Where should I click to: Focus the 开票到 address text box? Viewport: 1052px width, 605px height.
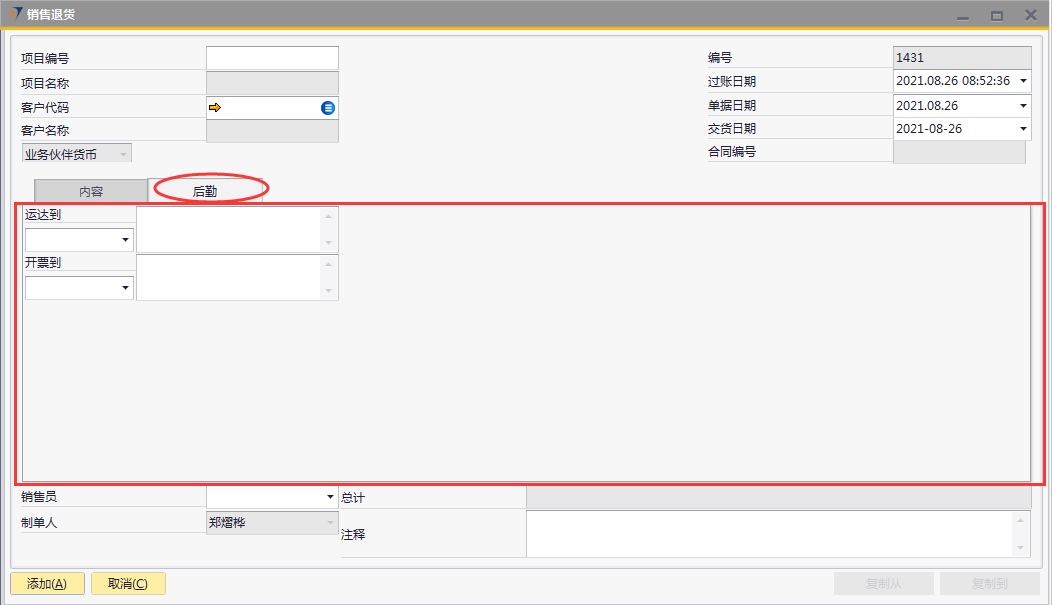230,278
